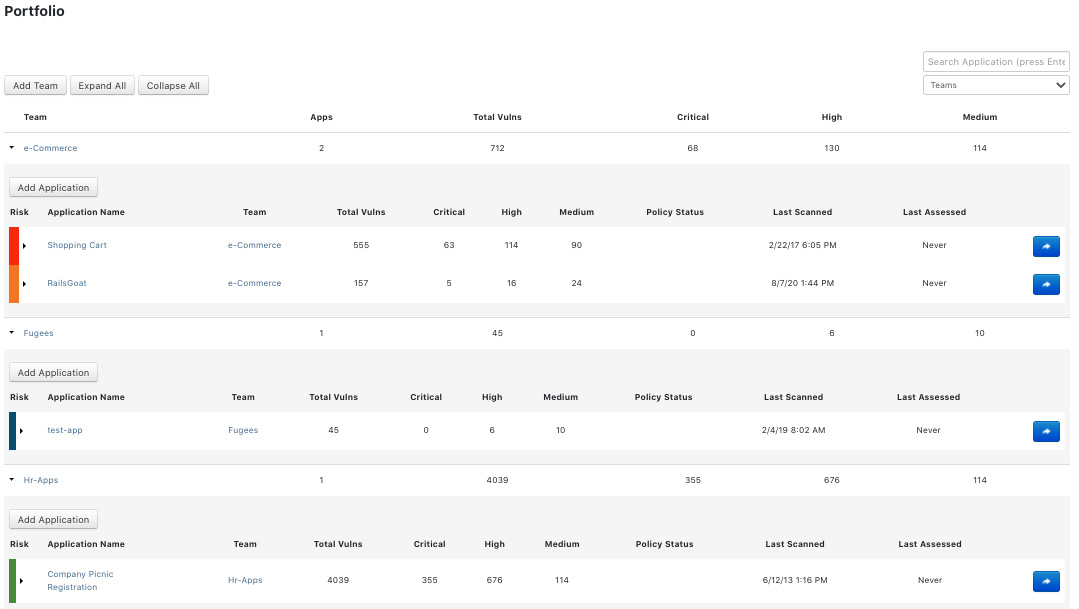Screen dimensions: 1079x609
Task: Click the share arrow icon for Shopping Cart
Action: 1045,246
